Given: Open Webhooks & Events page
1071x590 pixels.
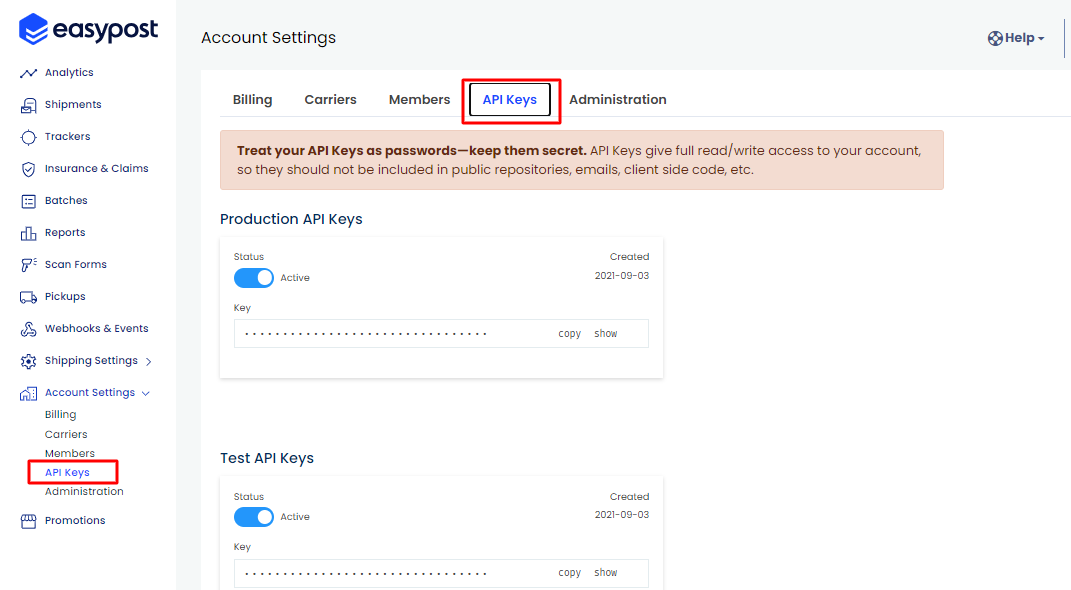Looking at the screenshot, I should 96,329.
